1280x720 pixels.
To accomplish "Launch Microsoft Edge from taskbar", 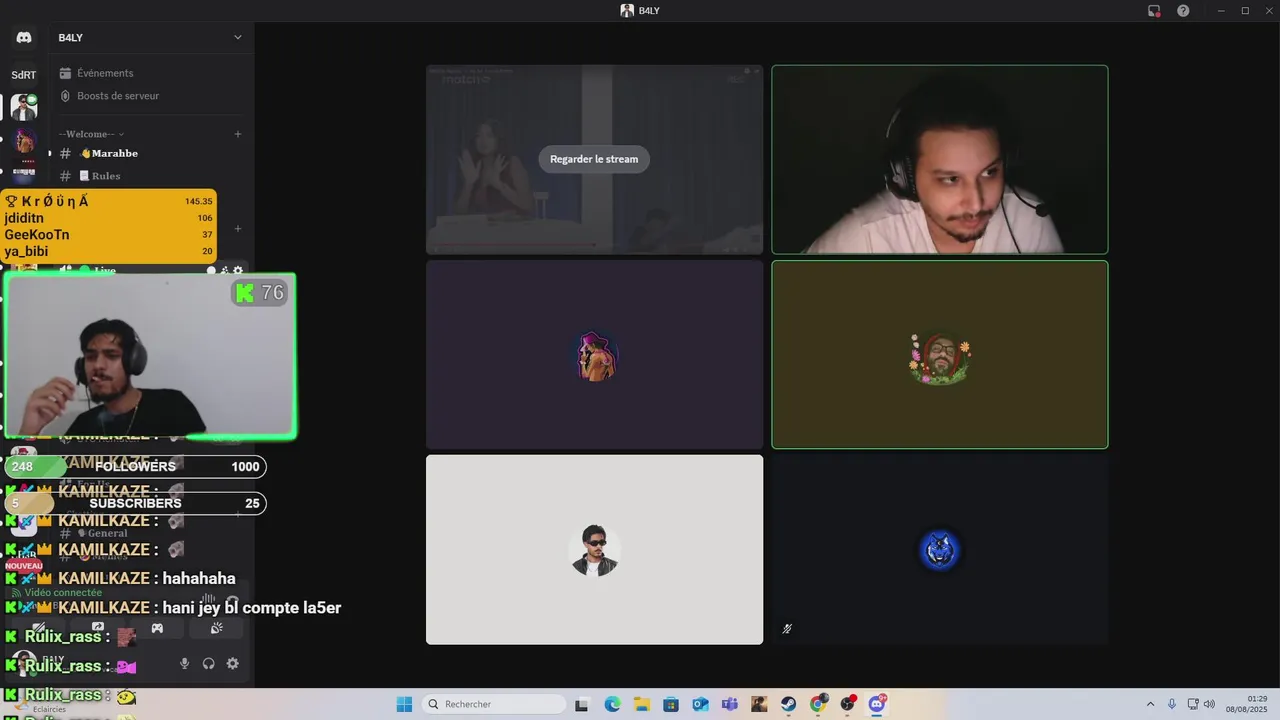I will pyautogui.click(x=612, y=704).
